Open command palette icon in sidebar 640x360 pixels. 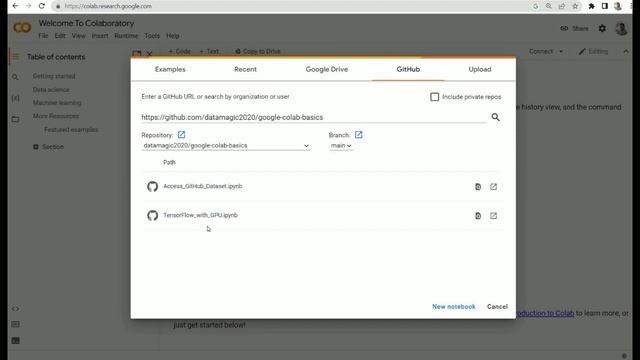[15, 324]
